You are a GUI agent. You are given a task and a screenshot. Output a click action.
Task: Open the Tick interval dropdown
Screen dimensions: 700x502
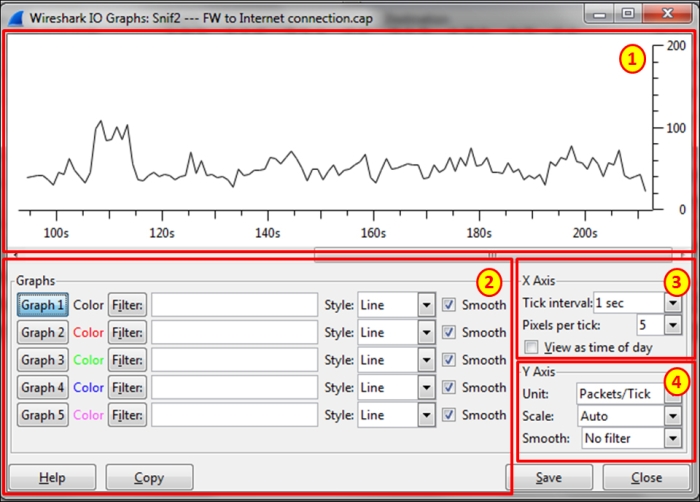(672, 303)
